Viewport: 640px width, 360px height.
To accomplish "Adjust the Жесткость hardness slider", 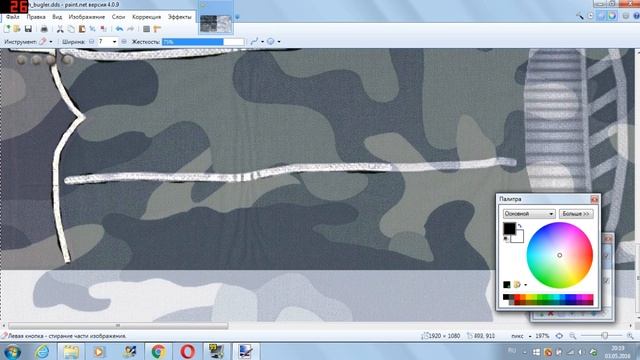I will (x=203, y=42).
